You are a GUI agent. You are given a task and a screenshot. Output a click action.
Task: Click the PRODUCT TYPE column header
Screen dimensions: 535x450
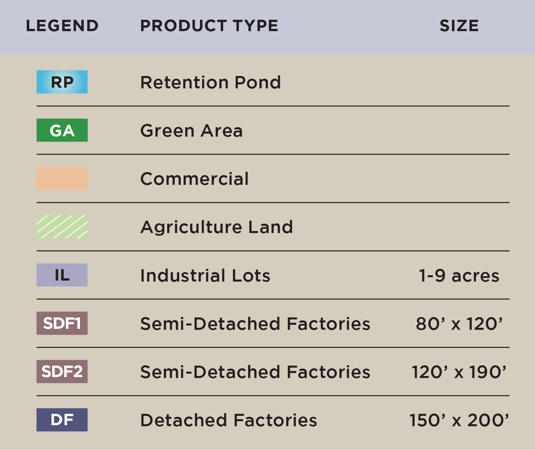209,26
